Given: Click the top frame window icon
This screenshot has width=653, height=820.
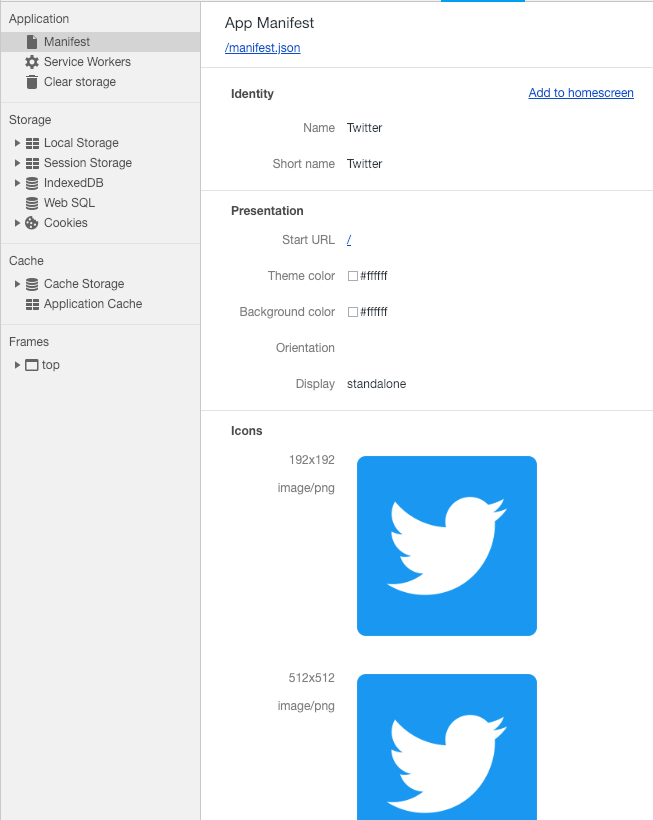Looking at the screenshot, I should coord(32,365).
